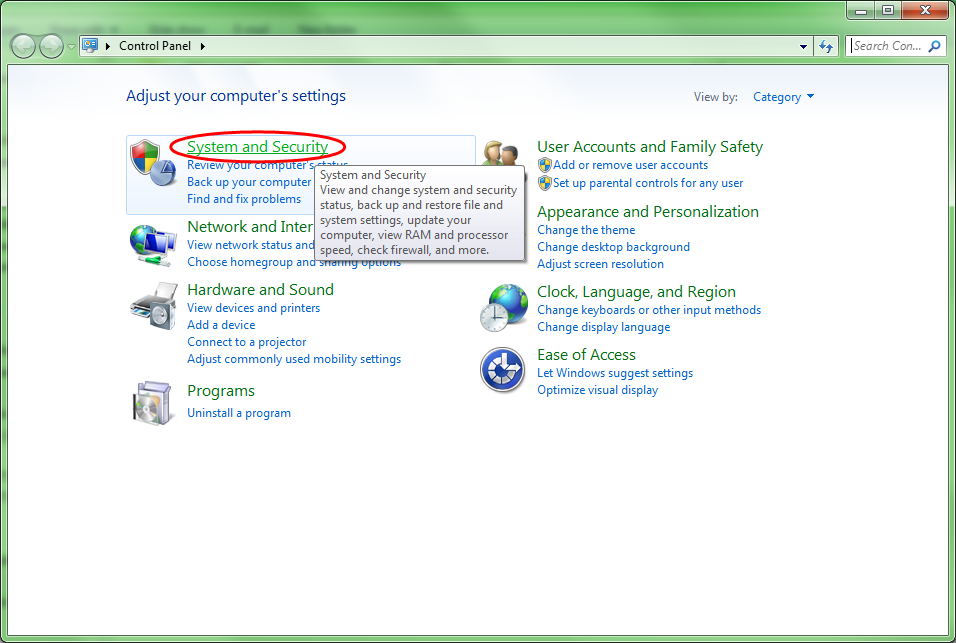Click Let Windows suggest settings link
The image size is (956, 643).
[x=615, y=373]
